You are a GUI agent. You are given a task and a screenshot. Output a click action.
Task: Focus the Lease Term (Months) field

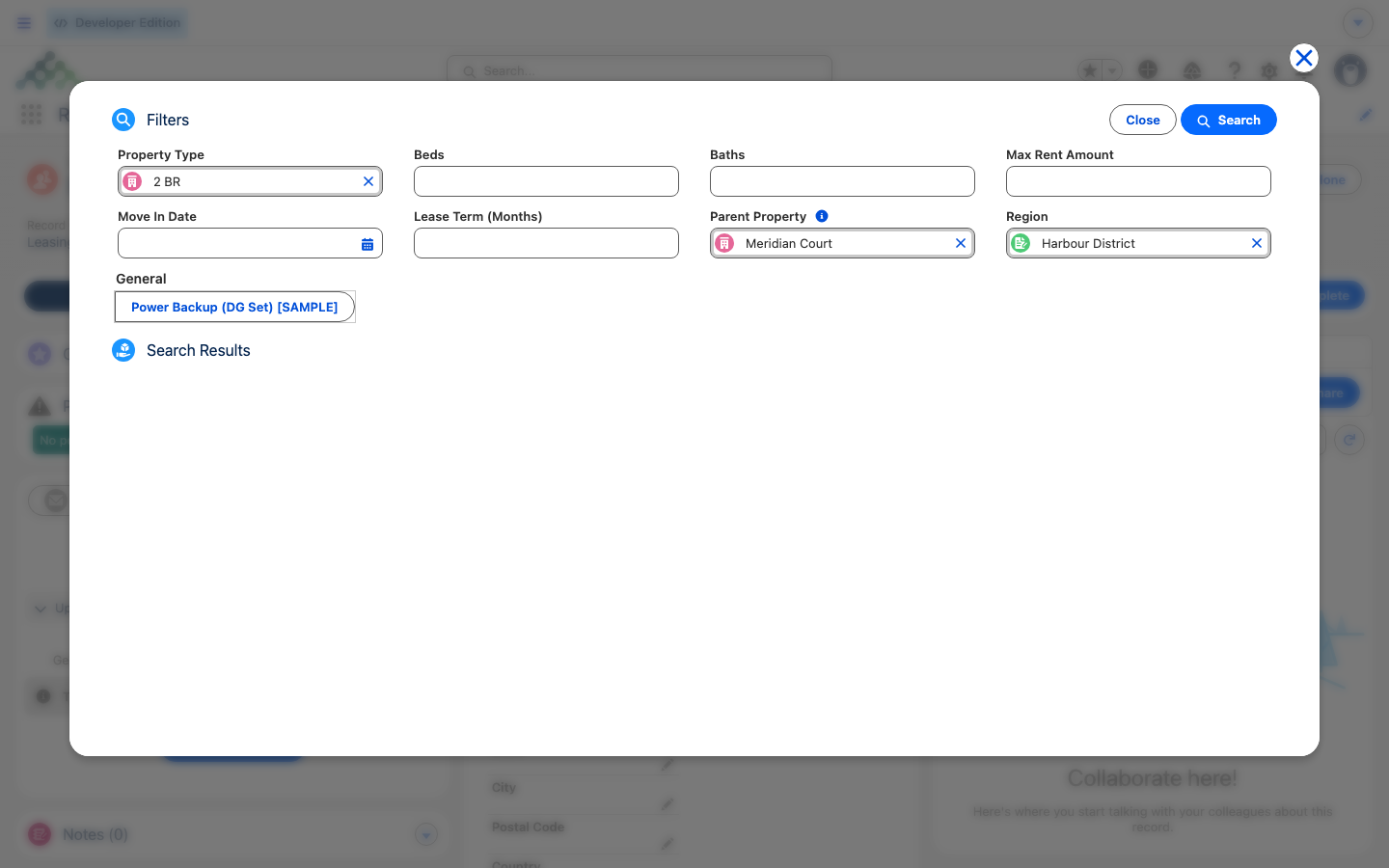[x=546, y=243]
